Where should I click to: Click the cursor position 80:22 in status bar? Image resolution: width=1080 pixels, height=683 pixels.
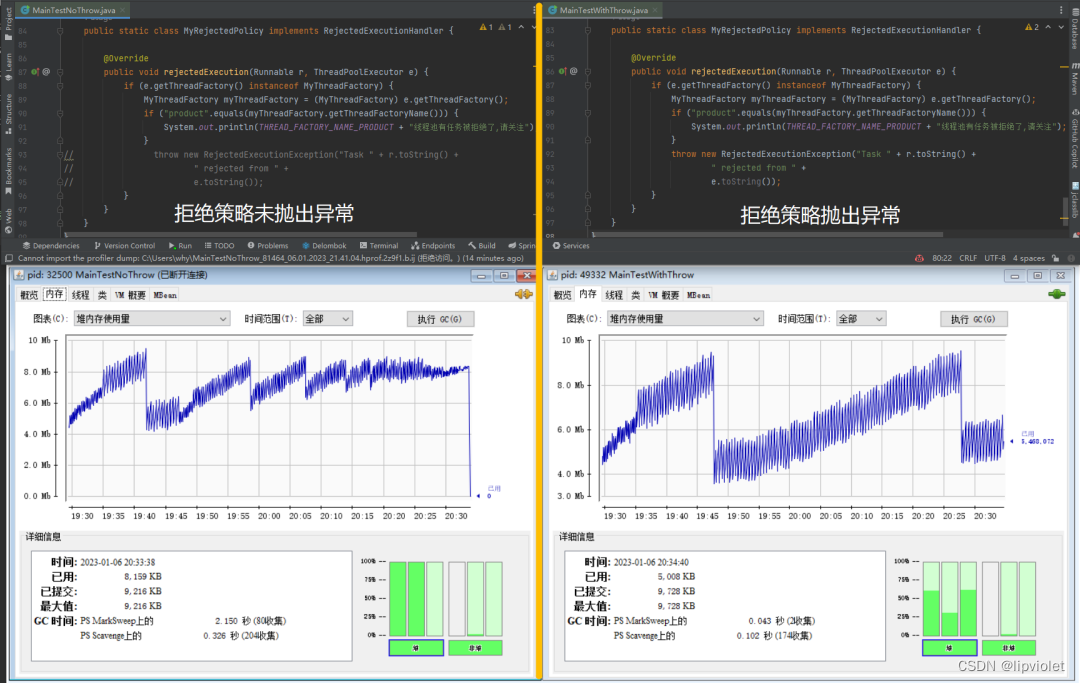click(942, 258)
